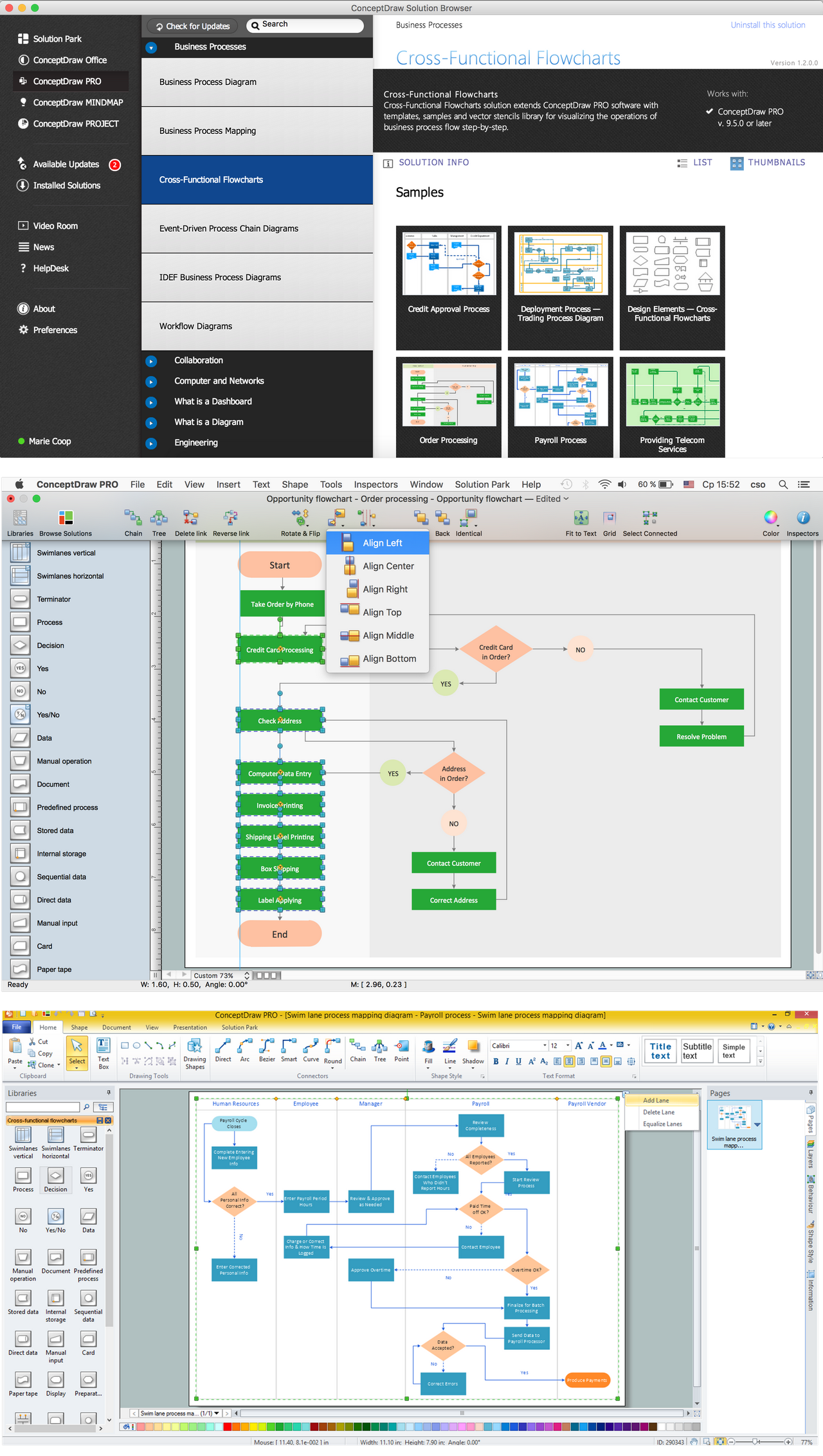This screenshot has height=1456, width=823.
Task: Expand the Engineering category
Action: pos(151,444)
